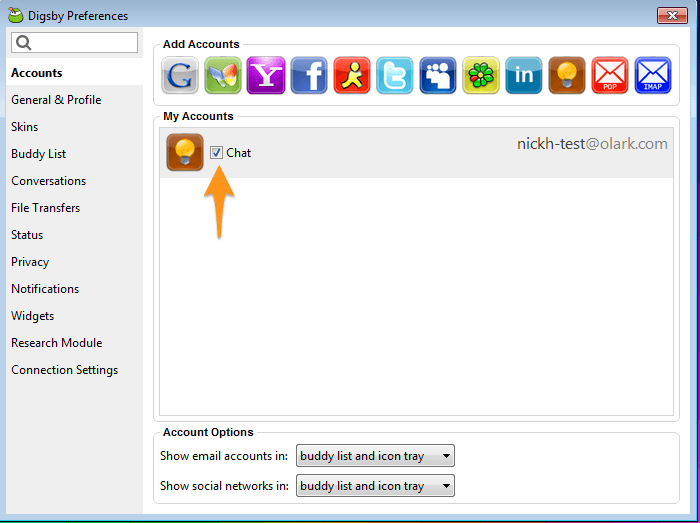Open the 'Show email accounts in' dropdown

pyautogui.click(x=375, y=456)
